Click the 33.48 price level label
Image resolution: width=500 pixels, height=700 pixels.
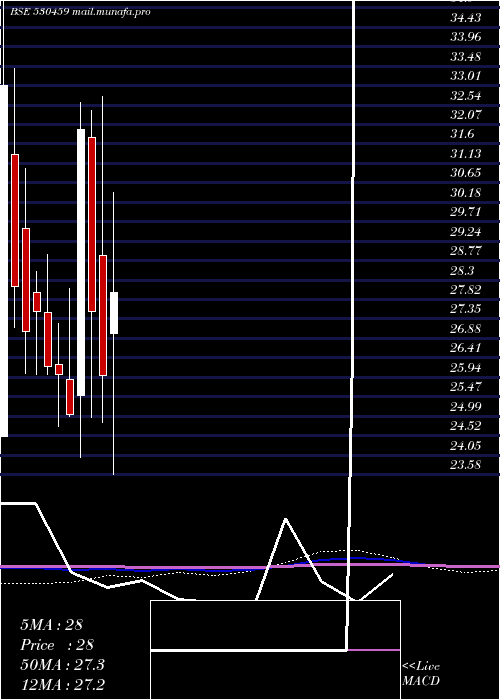pyautogui.click(x=466, y=57)
